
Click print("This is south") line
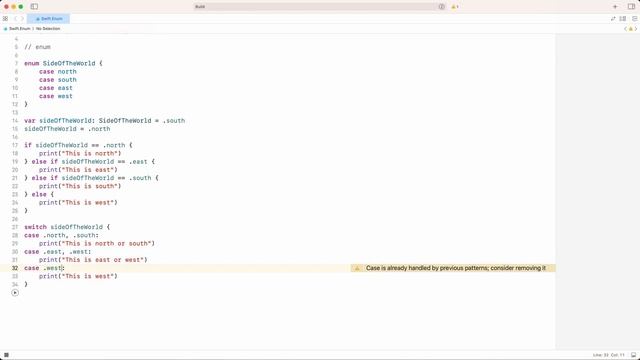[x=80, y=186]
